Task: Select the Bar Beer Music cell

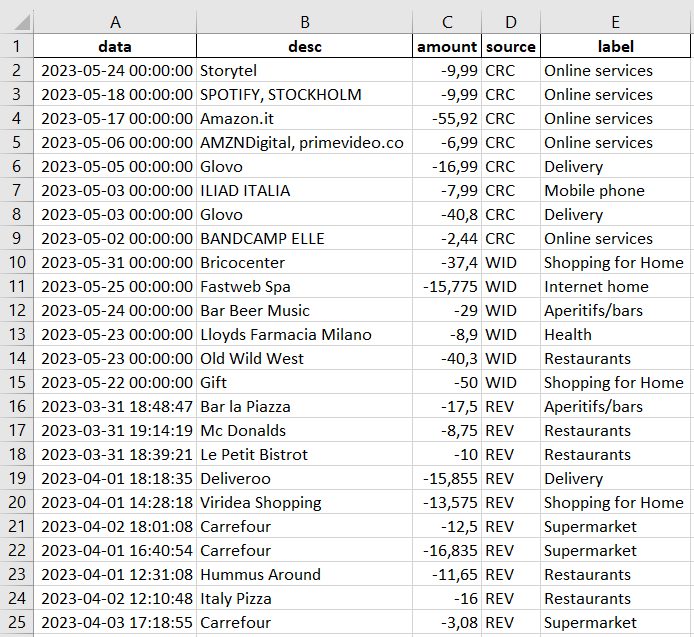Action: pos(305,310)
